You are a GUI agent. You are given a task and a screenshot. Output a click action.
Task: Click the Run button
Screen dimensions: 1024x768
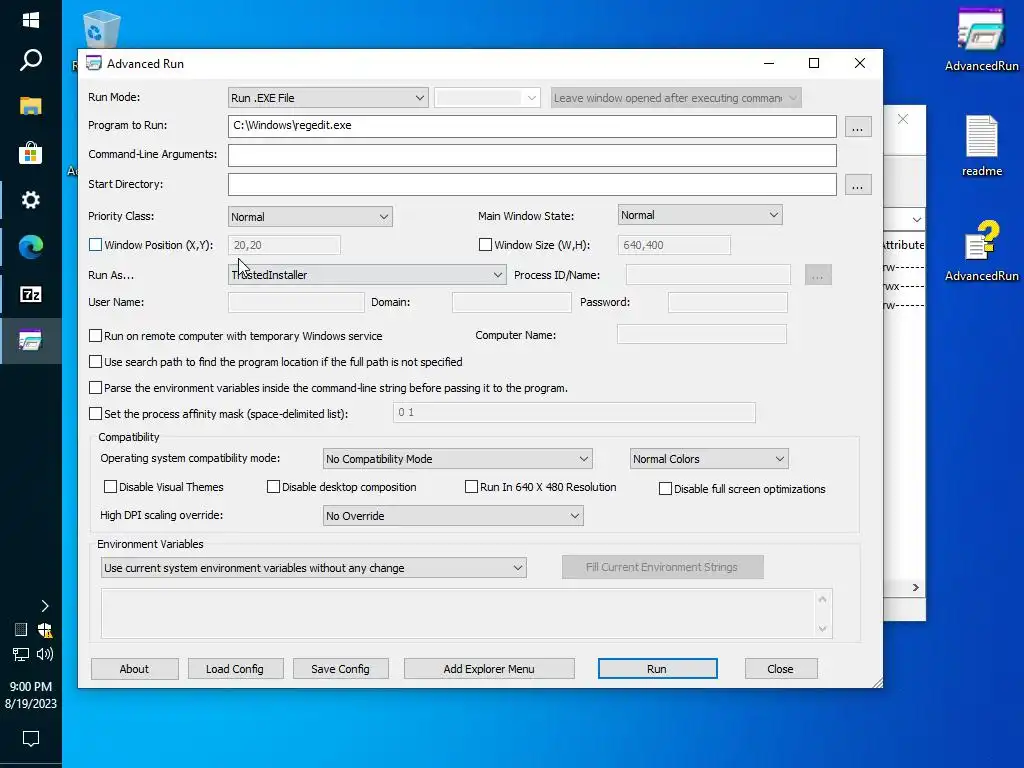click(x=657, y=669)
